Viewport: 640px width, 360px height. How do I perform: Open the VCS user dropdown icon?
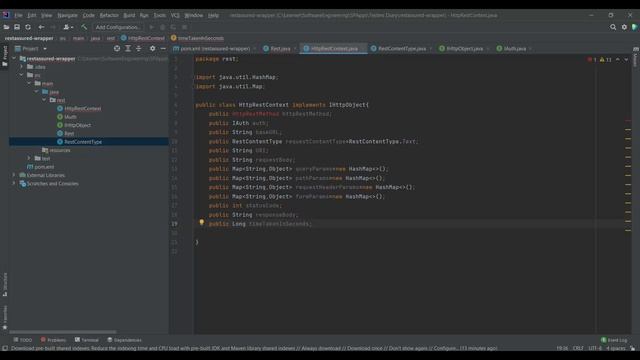point(68,27)
